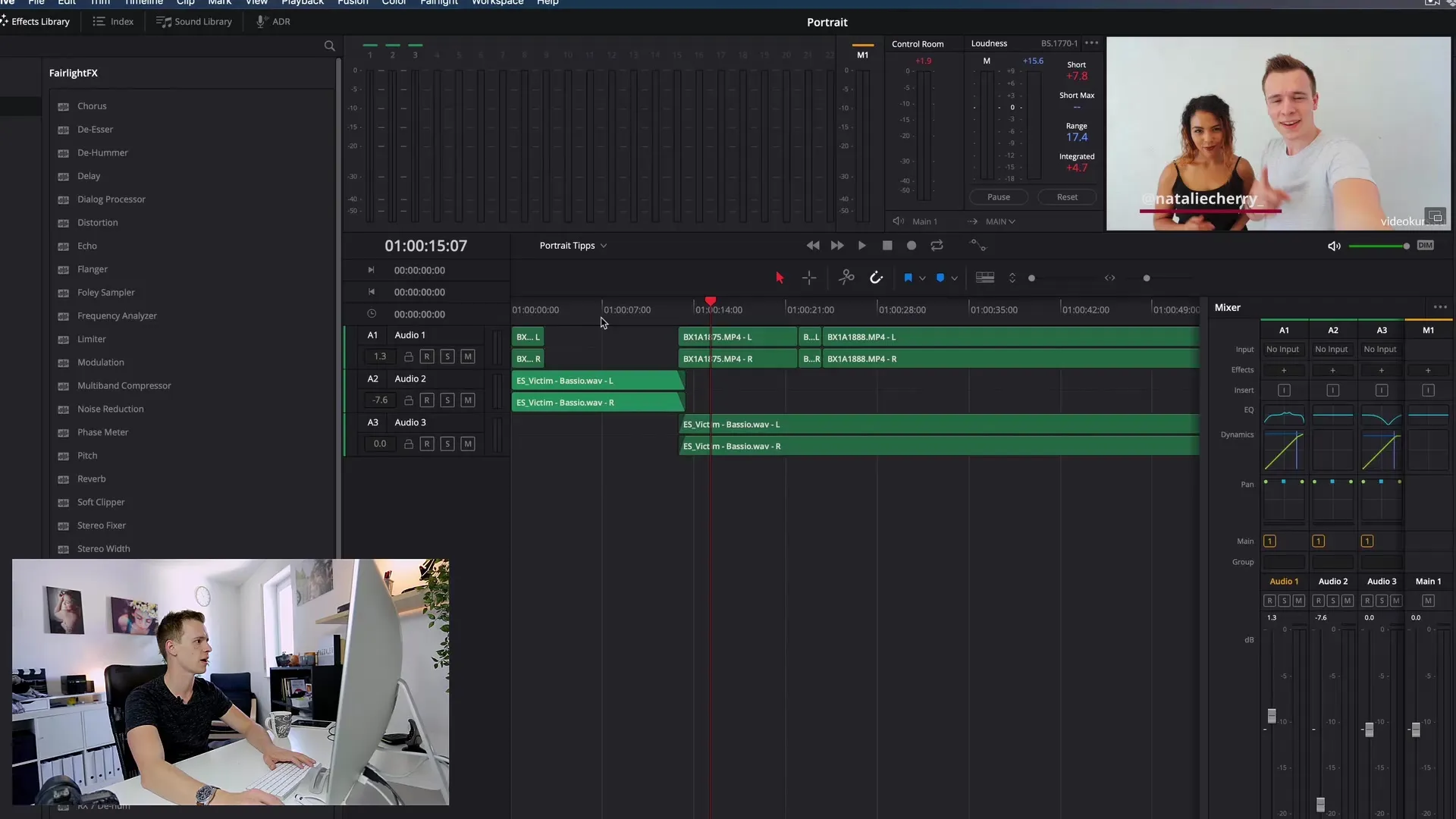The width and height of the screenshot is (1456, 819).
Task: Start playback with the play button
Action: [x=862, y=246]
